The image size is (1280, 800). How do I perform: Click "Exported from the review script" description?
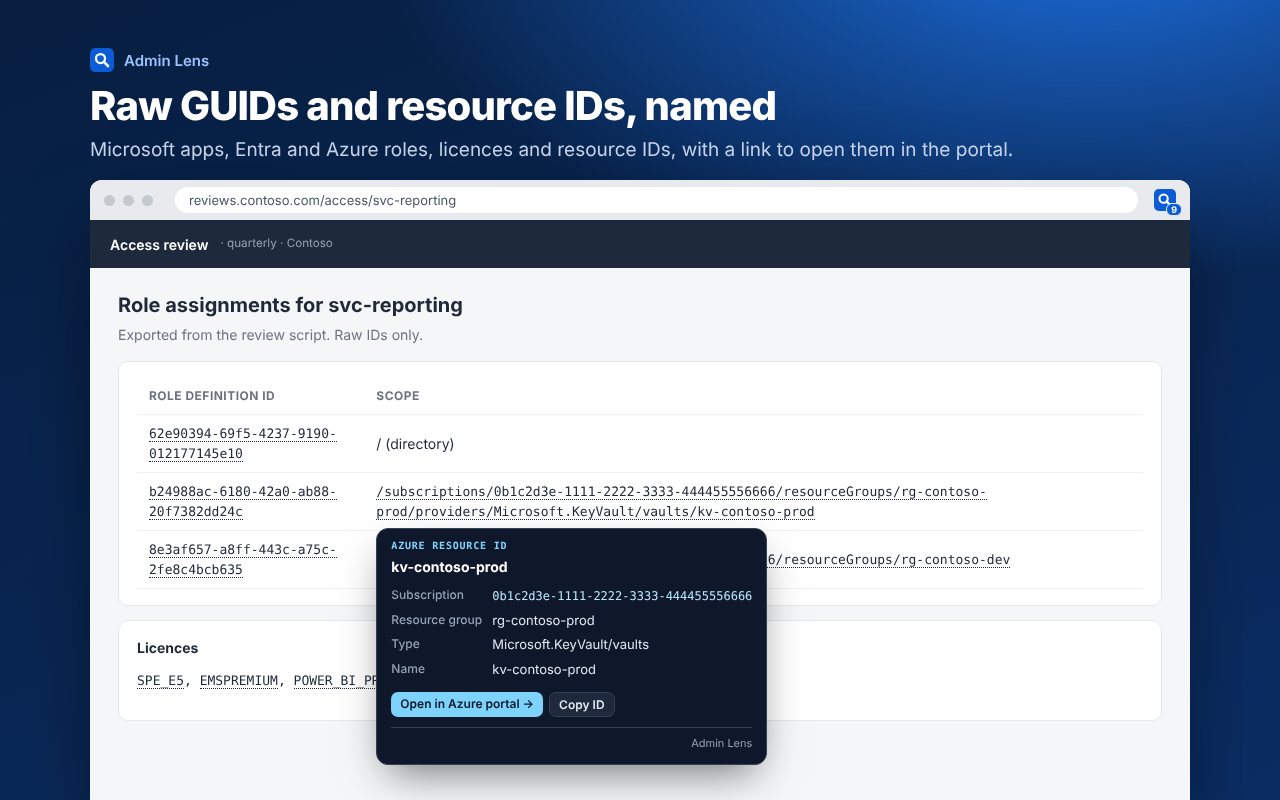270,335
